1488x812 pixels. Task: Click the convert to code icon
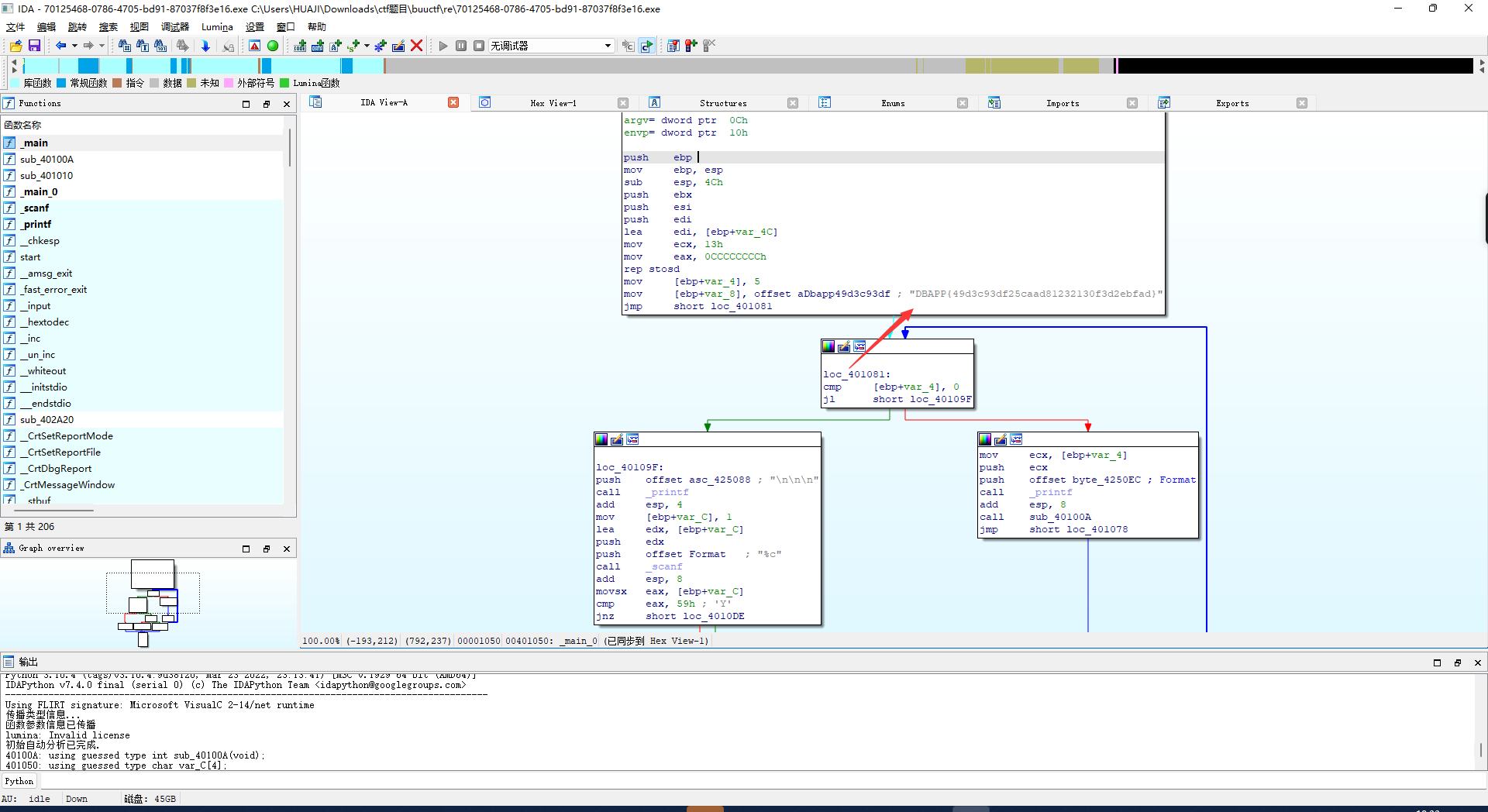click(300, 46)
